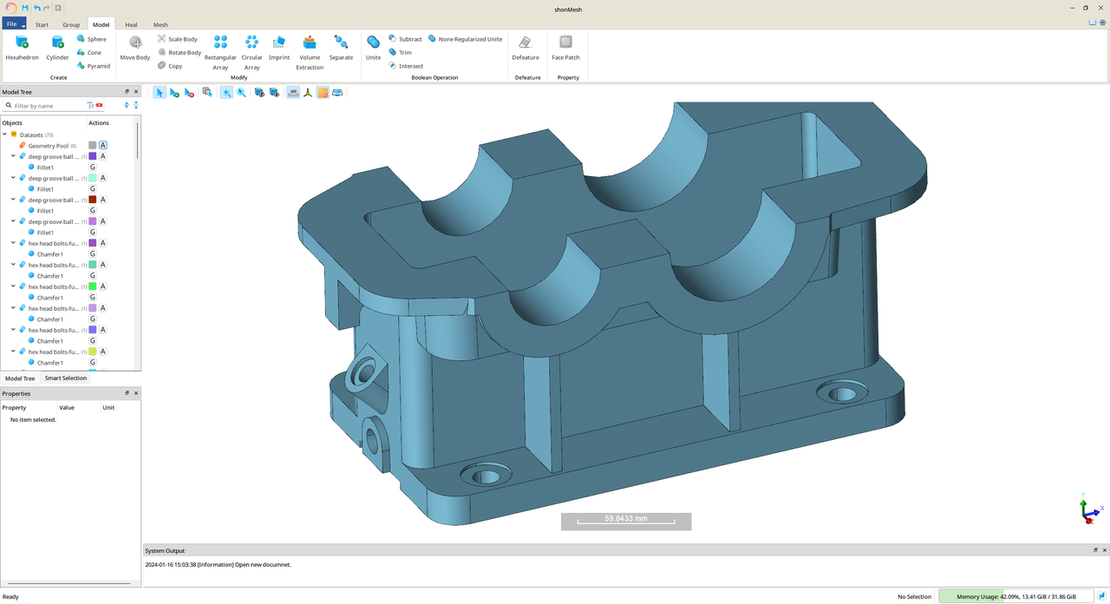This screenshot has width=1110, height=604.
Task: Open the Defeature tool
Action: pyautogui.click(x=525, y=42)
